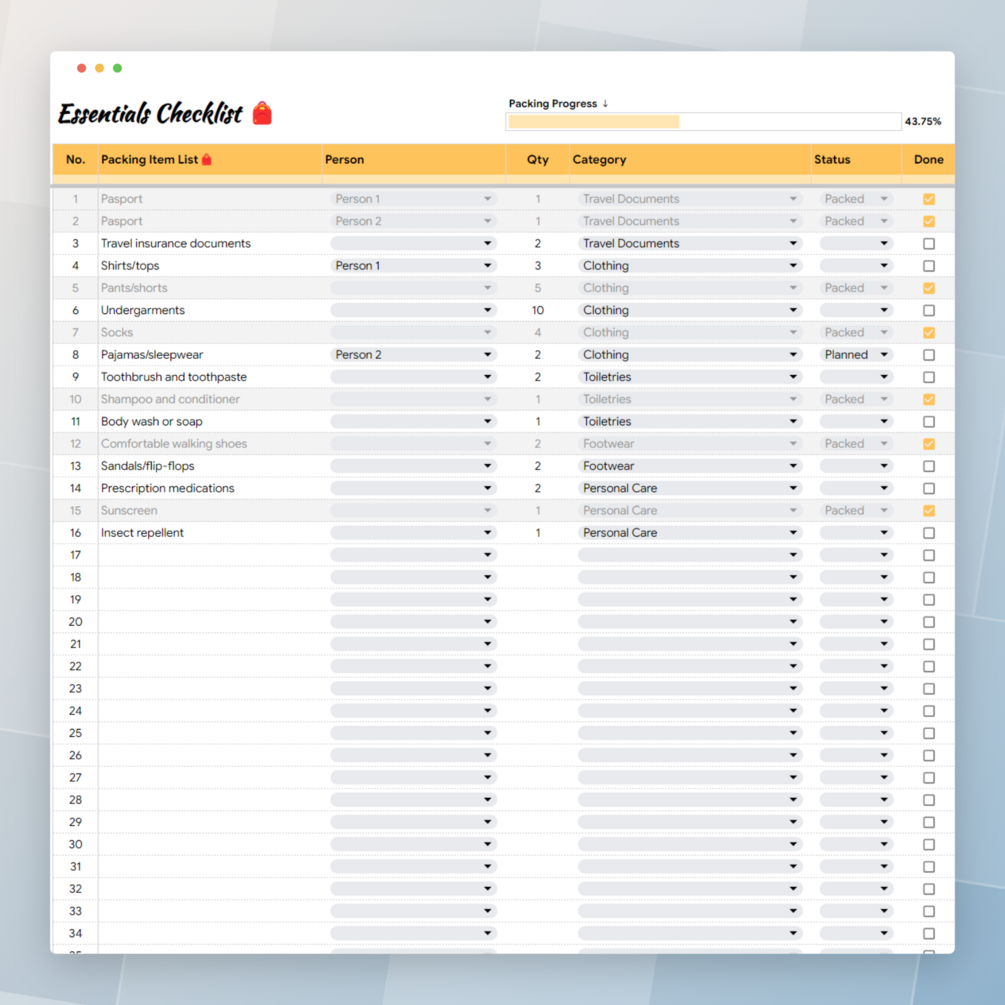Tick the Done box for Undergarments
This screenshot has height=1005, width=1005.
coord(929,310)
